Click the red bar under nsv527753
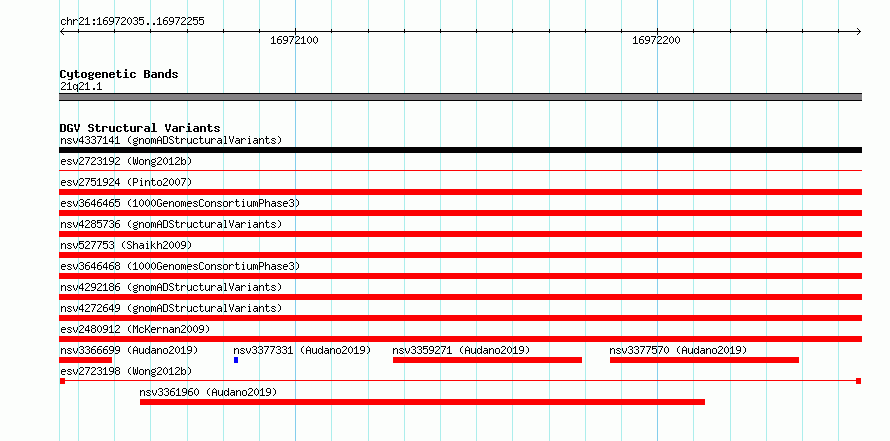This screenshot has height=441, width=890. click(x=460, y=255)
